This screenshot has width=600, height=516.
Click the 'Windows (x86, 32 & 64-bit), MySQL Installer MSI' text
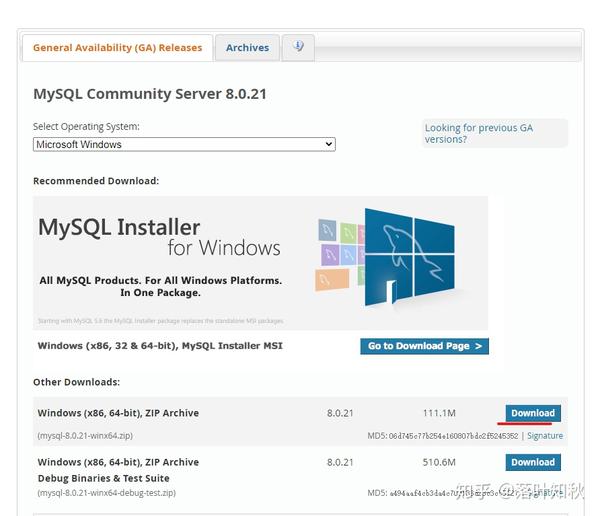tap(160, 346)
